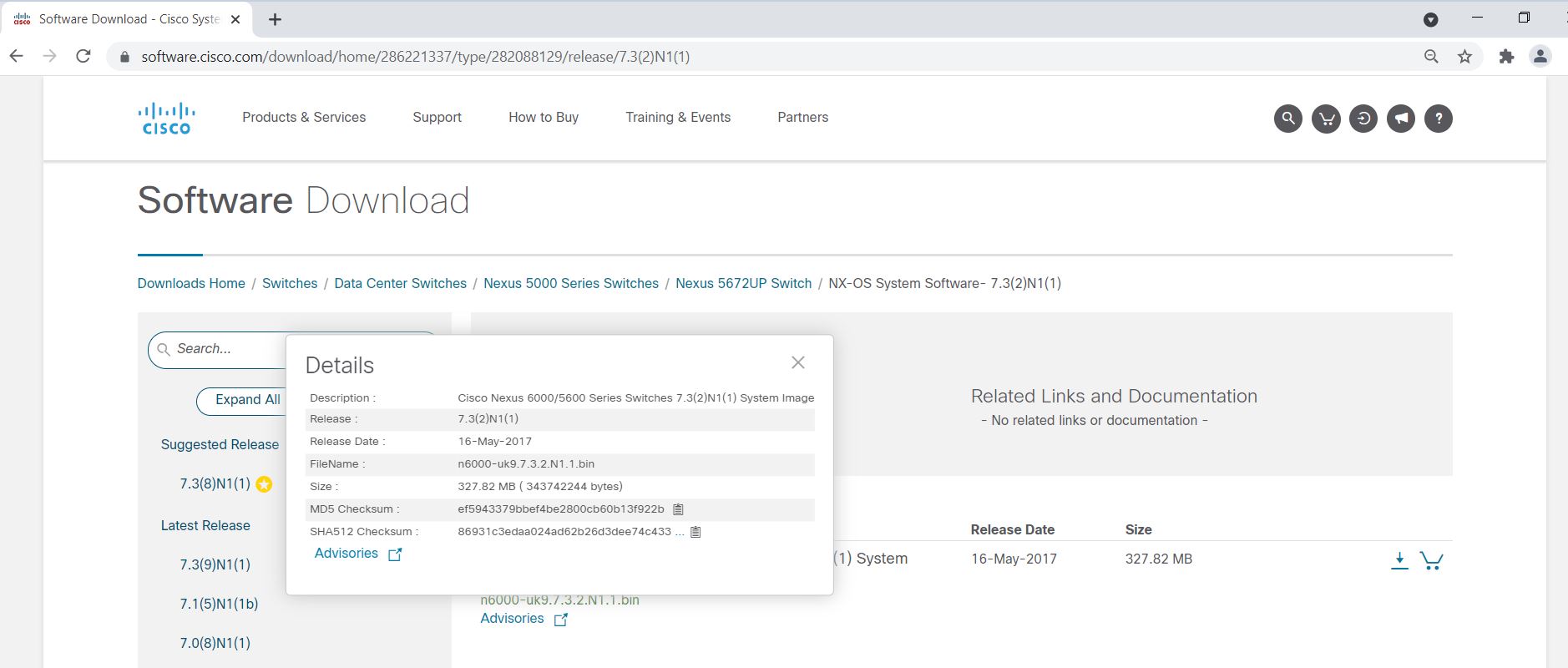
Task: Open a new browser tab
Action: click(275, 19)
